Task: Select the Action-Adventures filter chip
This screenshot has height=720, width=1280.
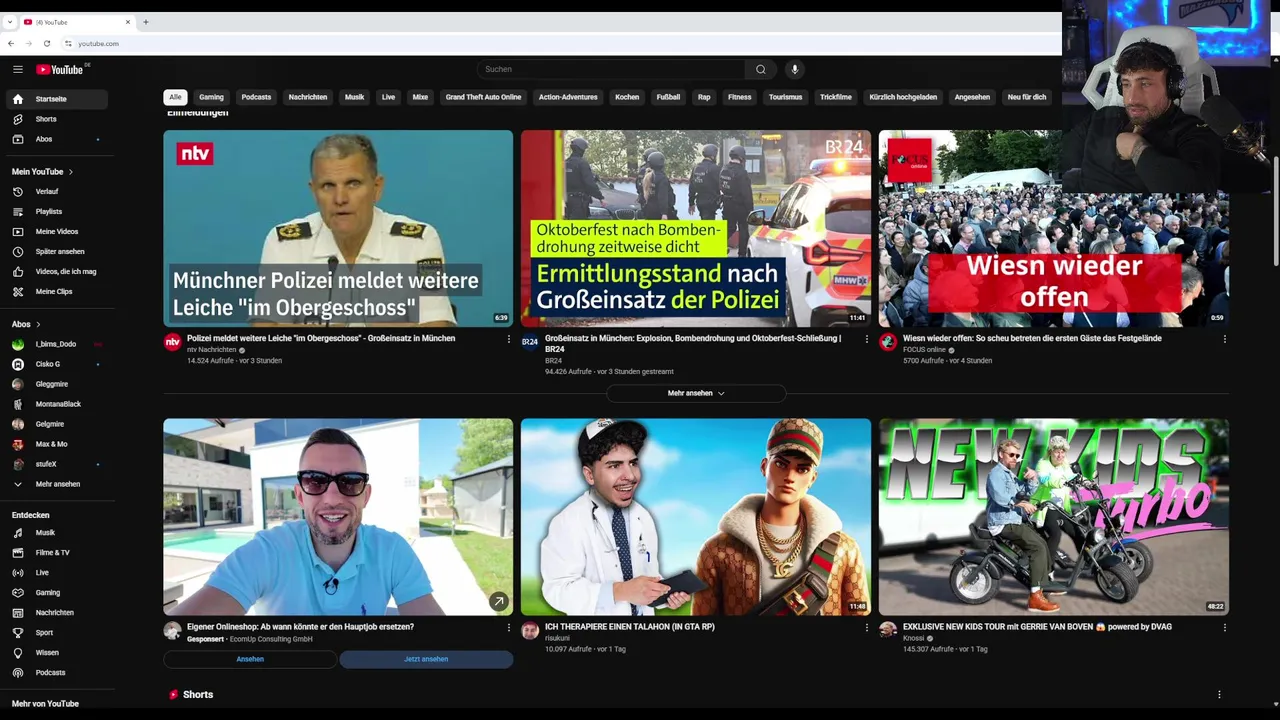Action: tap(568, 97)
